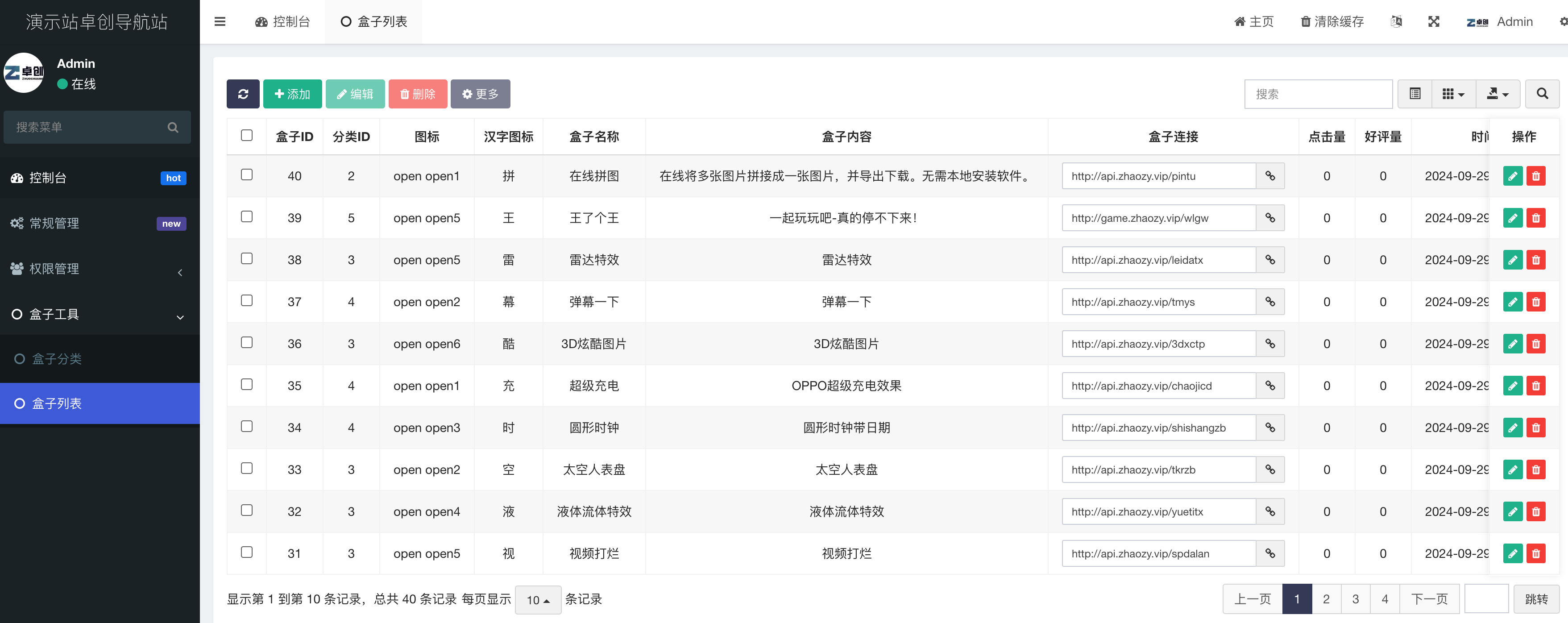Click the green 添加 add button

coord(292,94)
